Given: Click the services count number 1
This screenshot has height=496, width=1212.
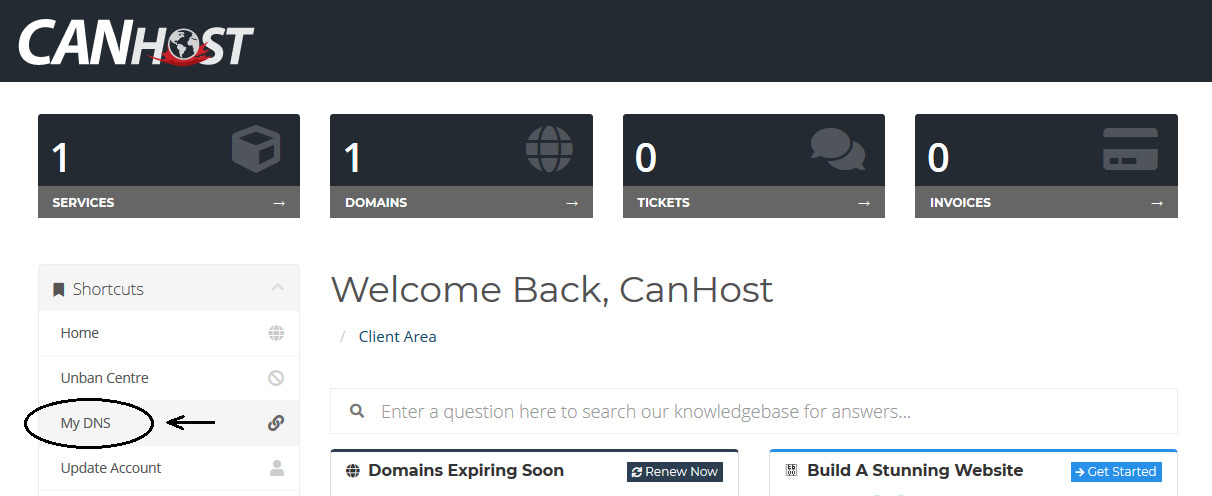Looking at the screenshot, I should pyautogui.click(x=60, y=158).
